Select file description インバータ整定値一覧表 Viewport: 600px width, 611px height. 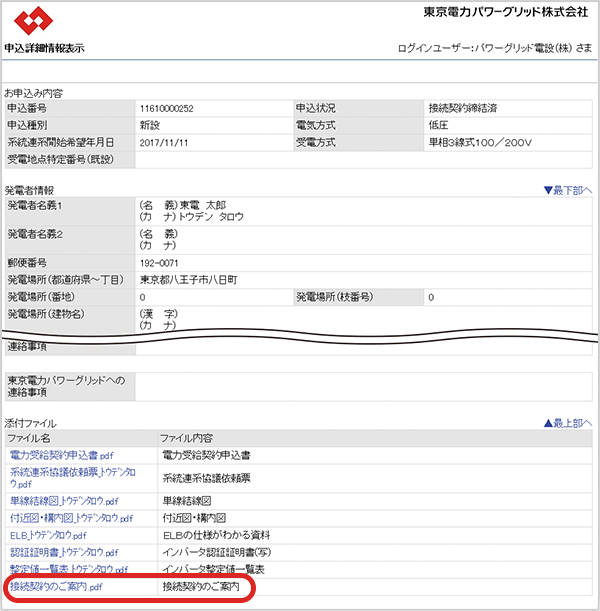(x=214, y=569)
